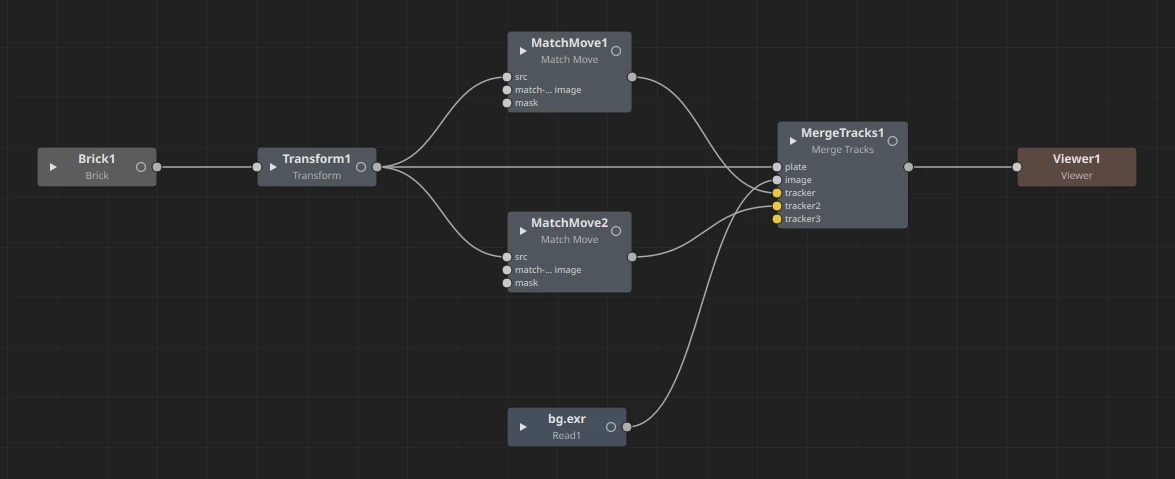Image resolution: width=1175 pixels, height=479 pixels.
Task: Click the MergeTracks1 plate input port
Action: coord(777,167)
